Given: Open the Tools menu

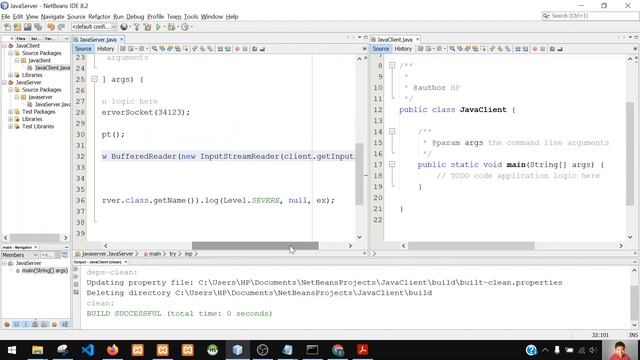Looking at the screenshot, I should pyautogui.click(x=191, y=17).
